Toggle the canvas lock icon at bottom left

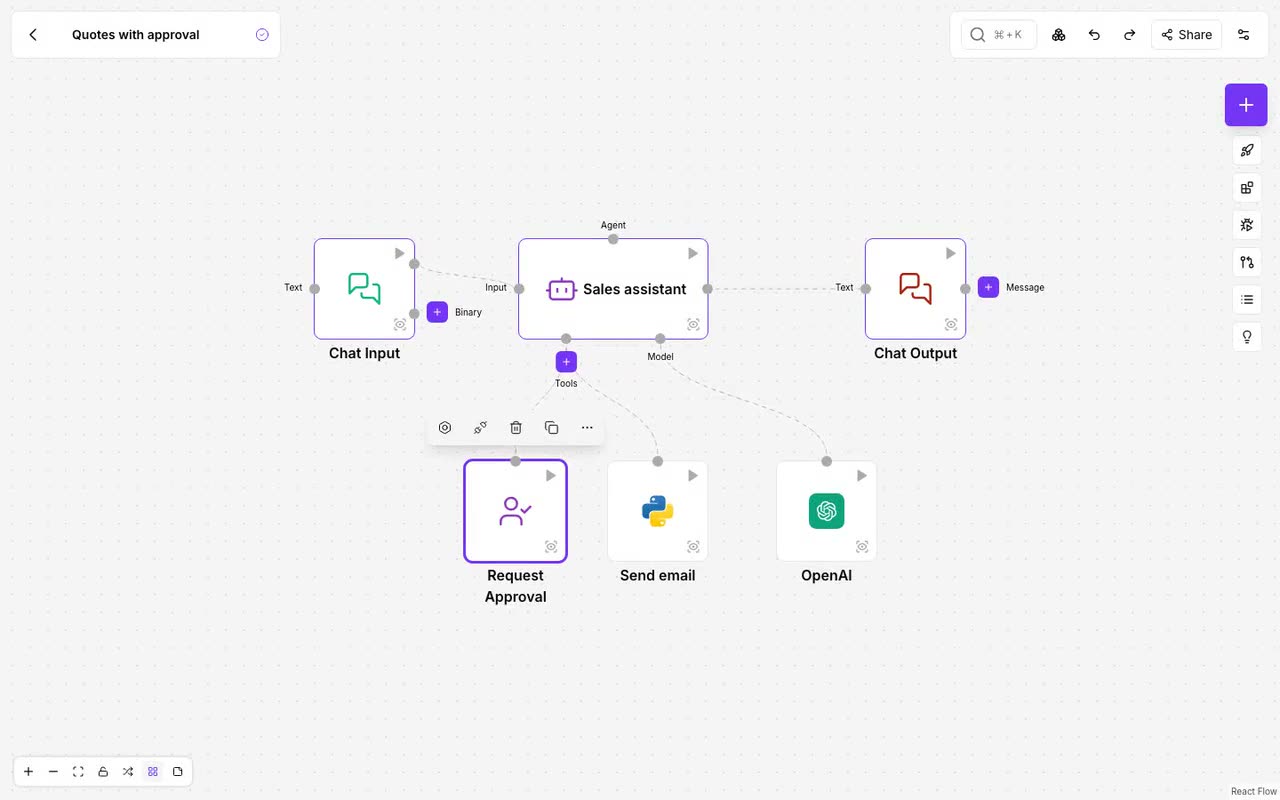[x=103, y=772]
